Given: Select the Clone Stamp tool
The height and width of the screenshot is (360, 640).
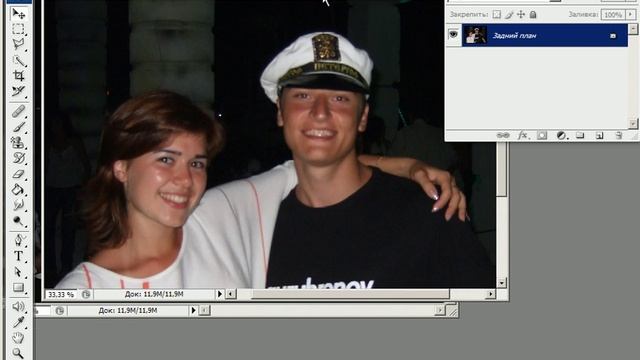Looking at the screenshot, I should click(x=18, y=142).
